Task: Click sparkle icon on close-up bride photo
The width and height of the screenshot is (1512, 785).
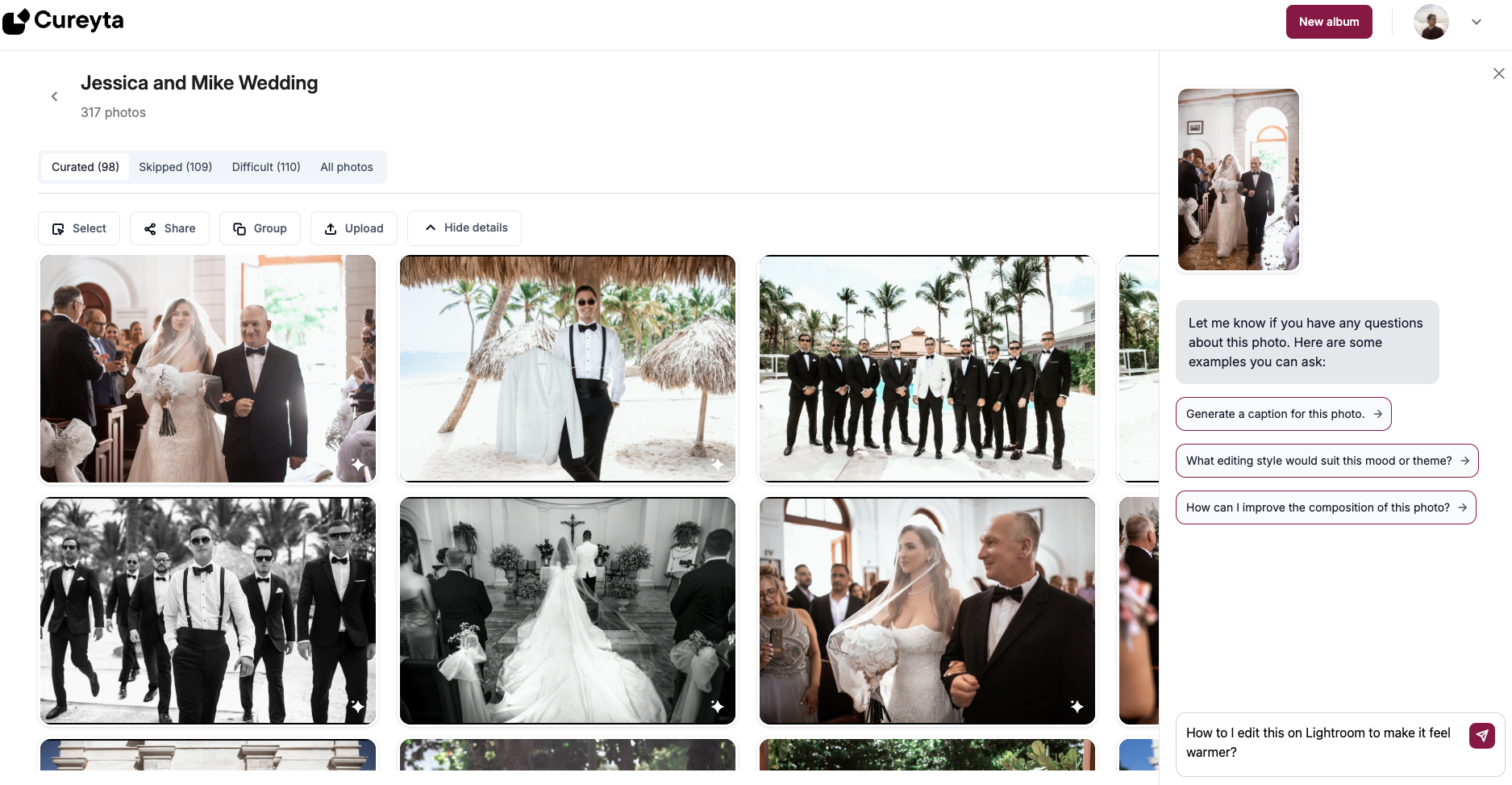Action: tap(1077, 707)
